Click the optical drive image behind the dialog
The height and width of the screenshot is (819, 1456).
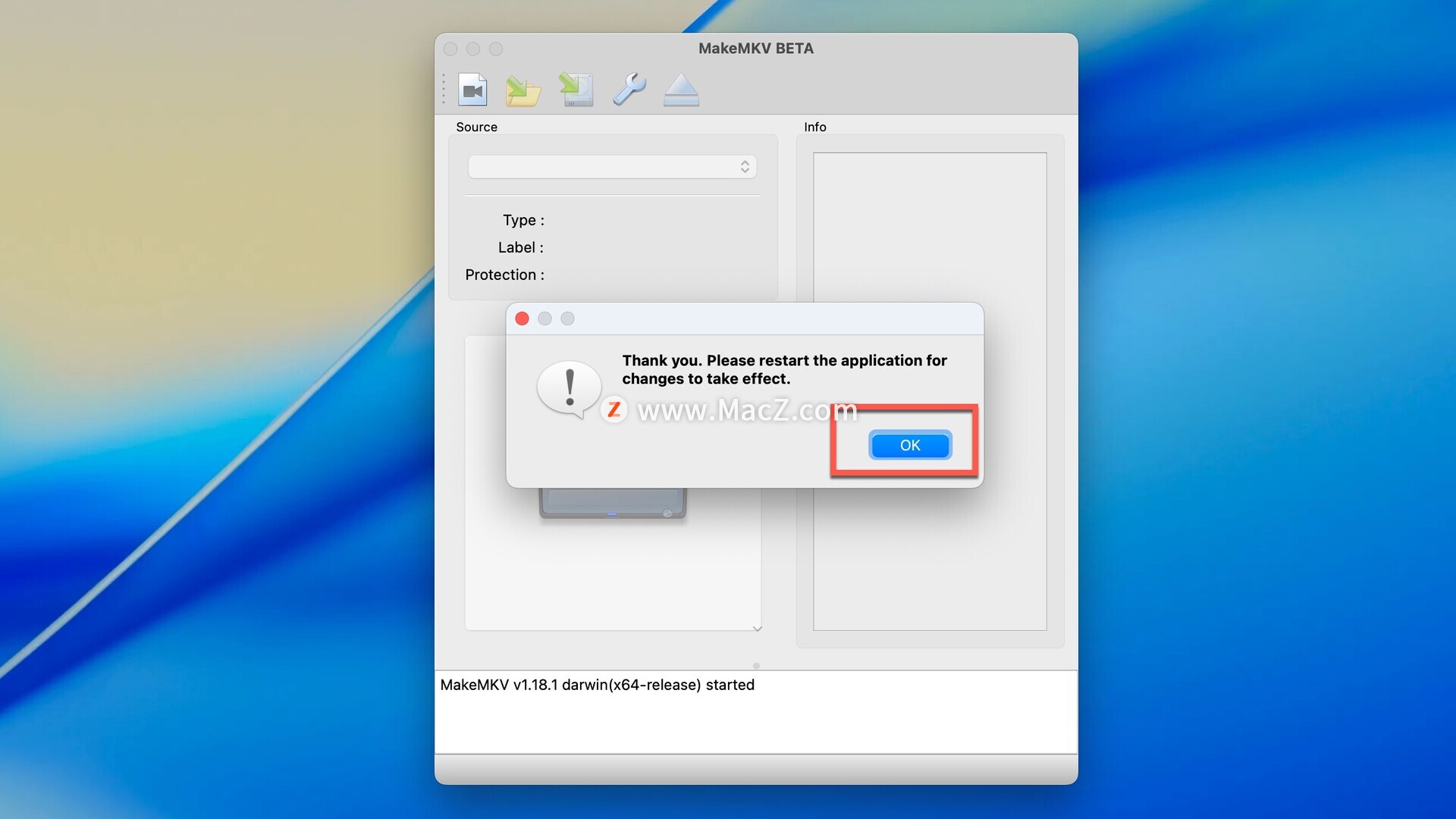(x=612, y=504)
